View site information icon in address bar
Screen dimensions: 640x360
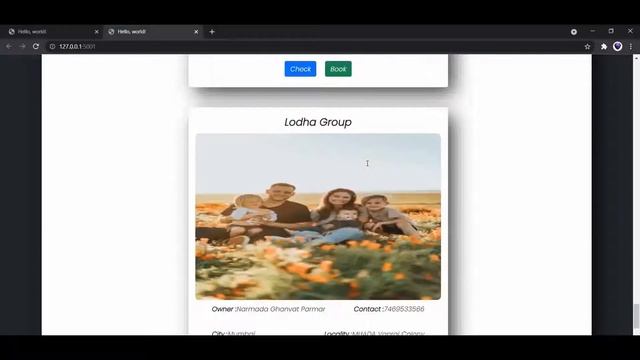click(52, 47)
